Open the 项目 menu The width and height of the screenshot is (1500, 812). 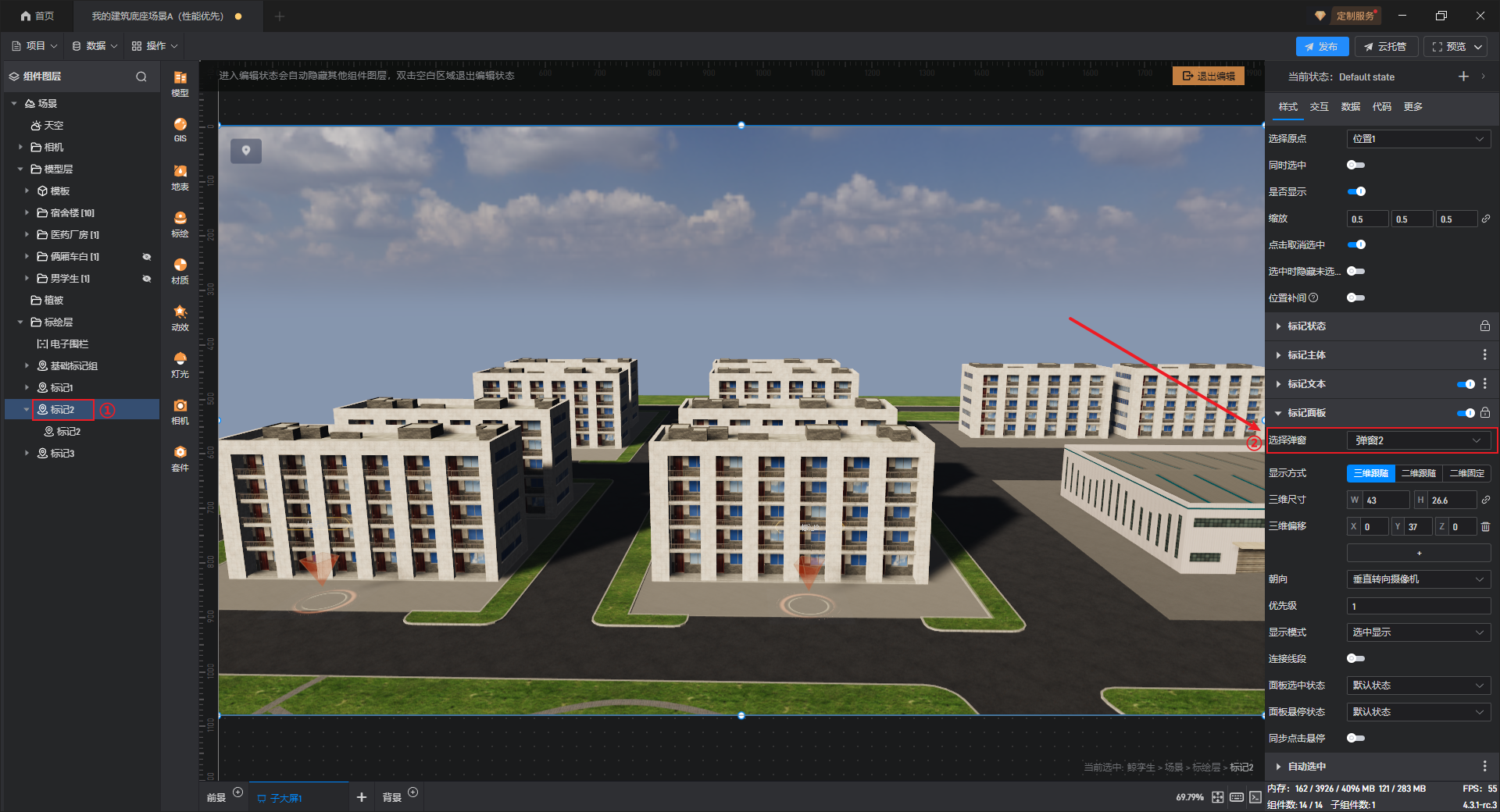pos(34,46)
